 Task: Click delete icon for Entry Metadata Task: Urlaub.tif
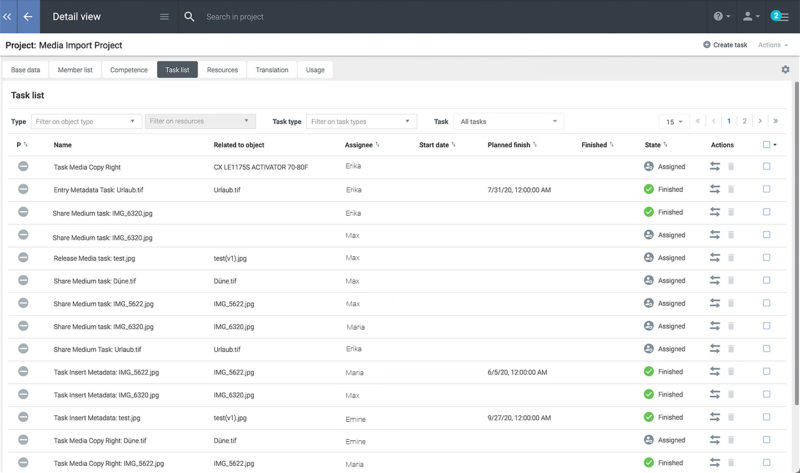click(731, 189)
